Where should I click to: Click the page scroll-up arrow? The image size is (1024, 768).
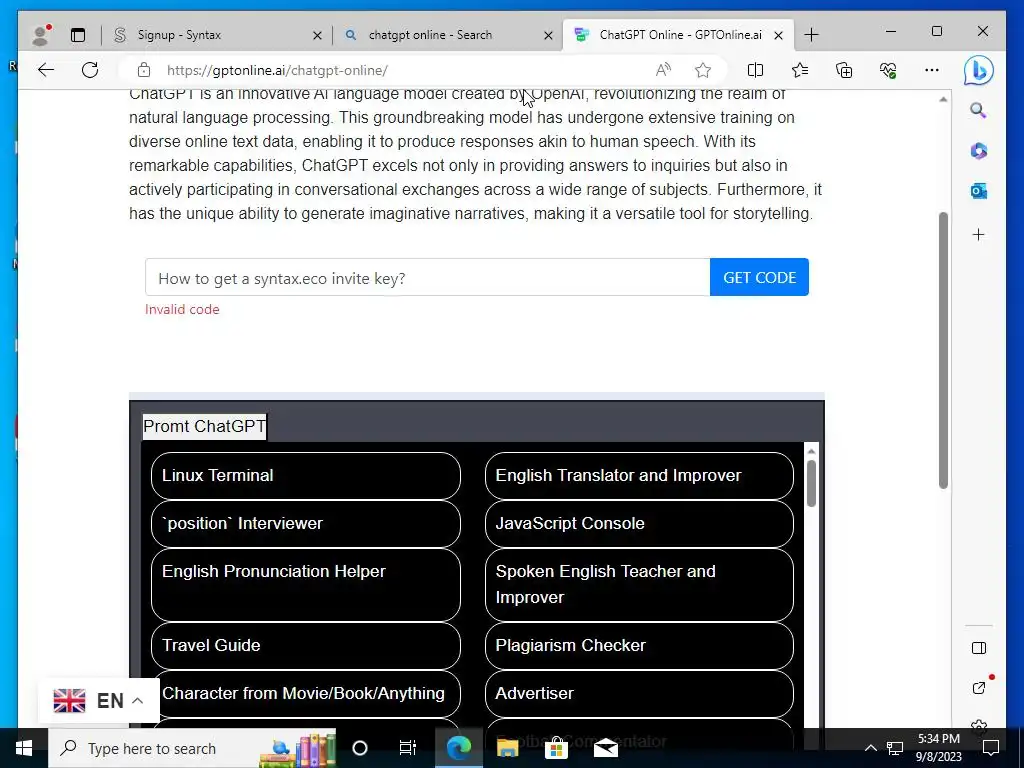point(943,99)
